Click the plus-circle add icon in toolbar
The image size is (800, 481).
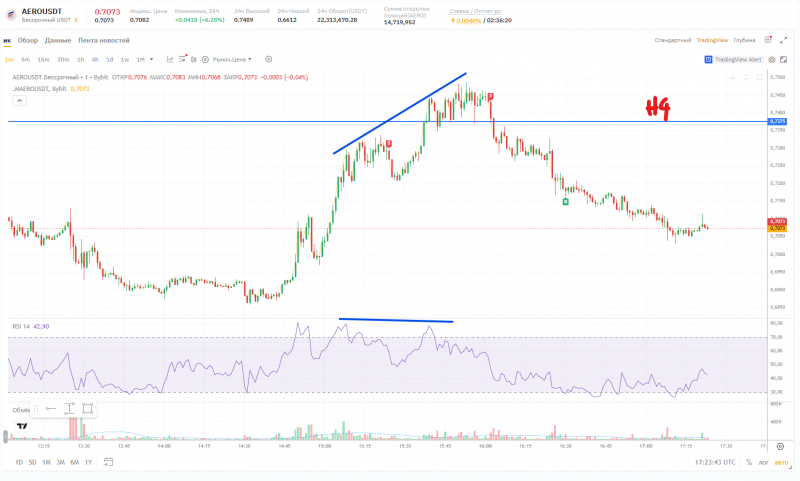[268, 59]
